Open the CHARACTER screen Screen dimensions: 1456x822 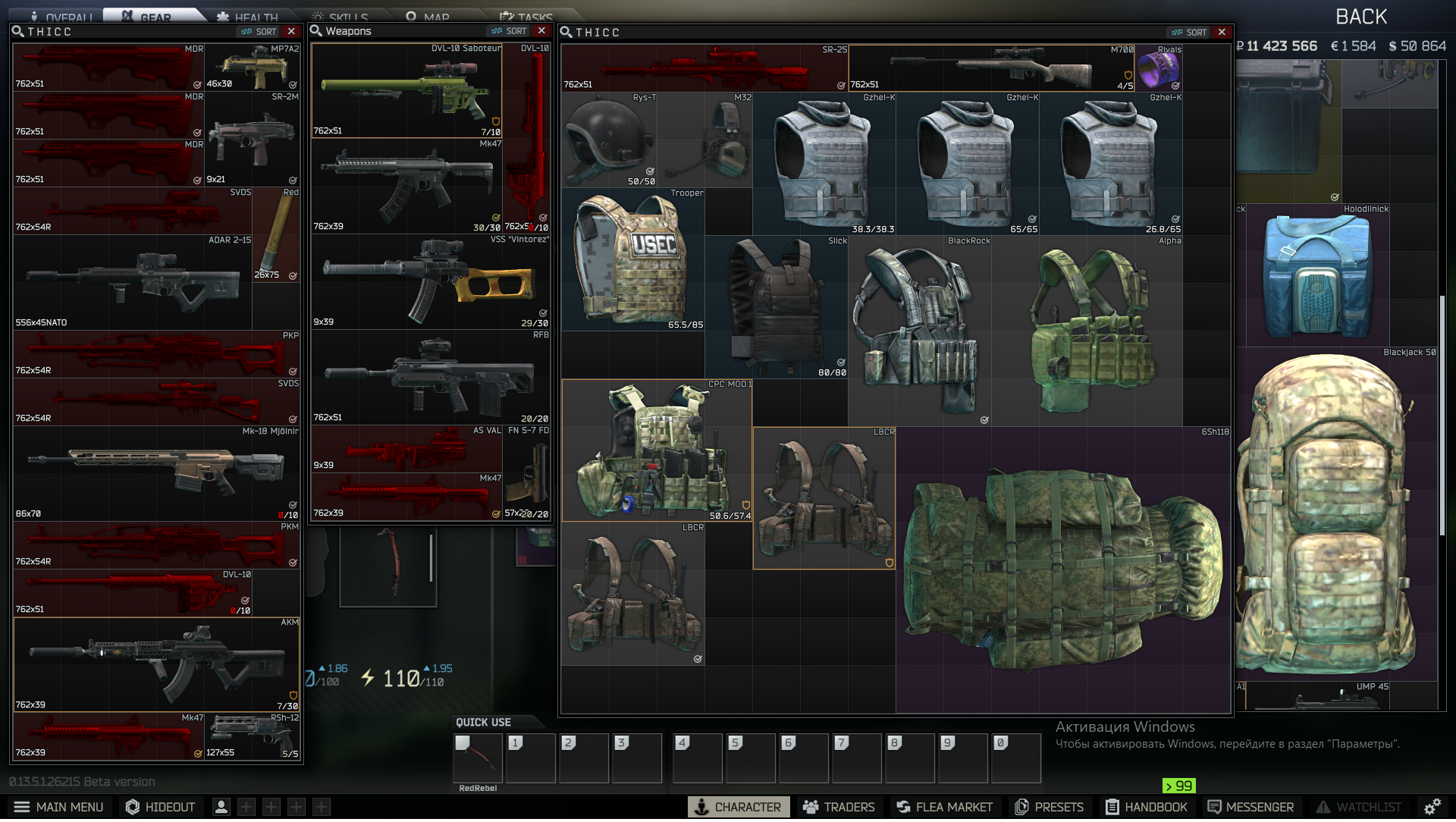coord(739,807)
